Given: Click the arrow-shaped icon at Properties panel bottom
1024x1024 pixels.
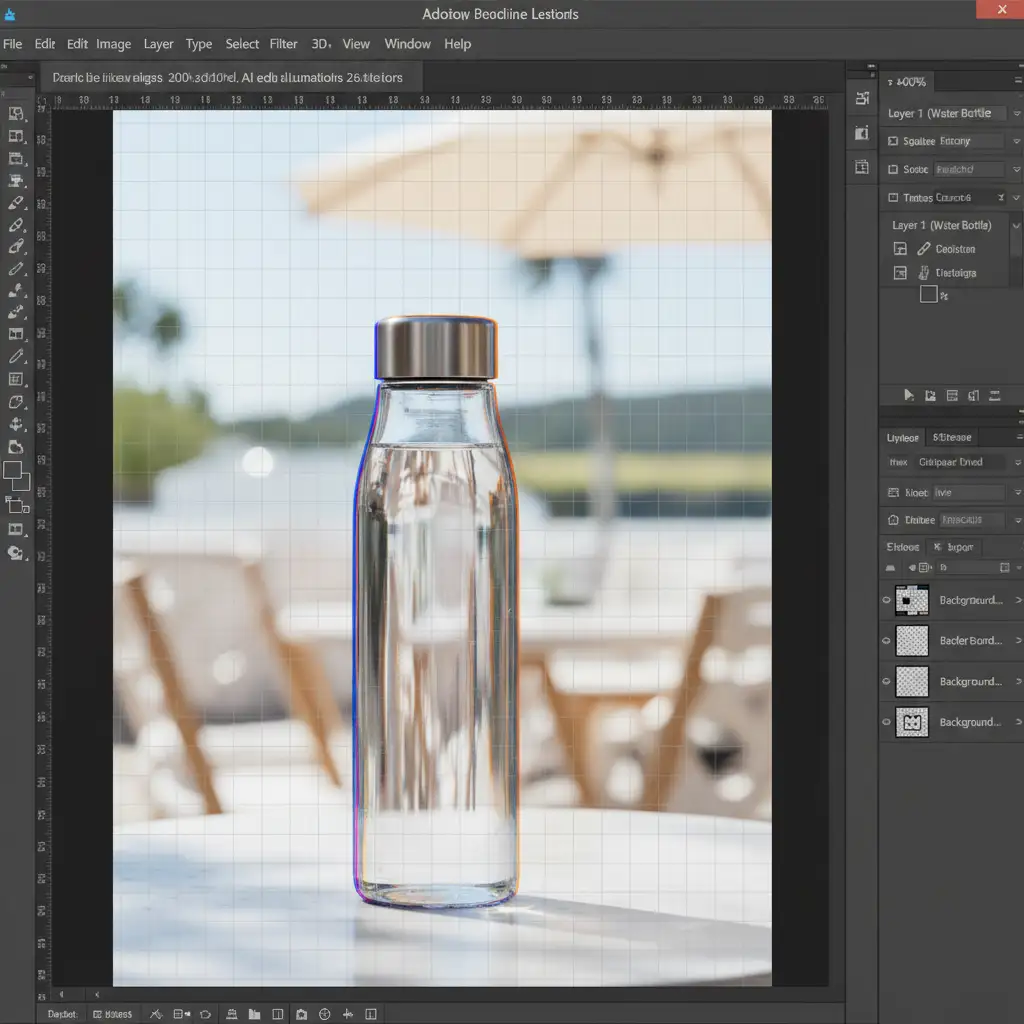Looking at the screenshot, I should click(x=908, y=396).
